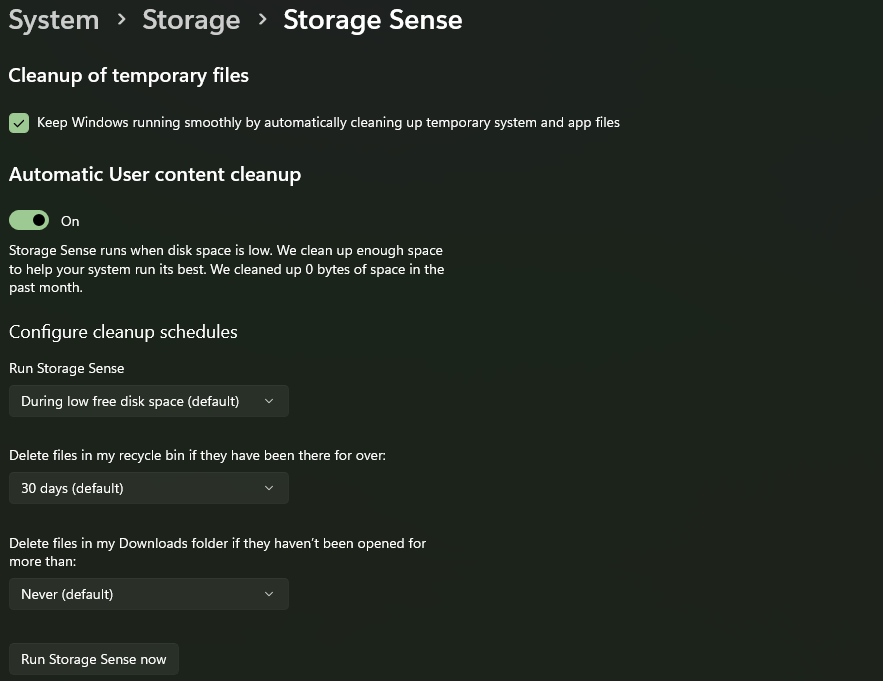Viewport: 883px width, 681px height.
Task: Navigate to Storage in the breadcrumb
Action: point(191,20)
